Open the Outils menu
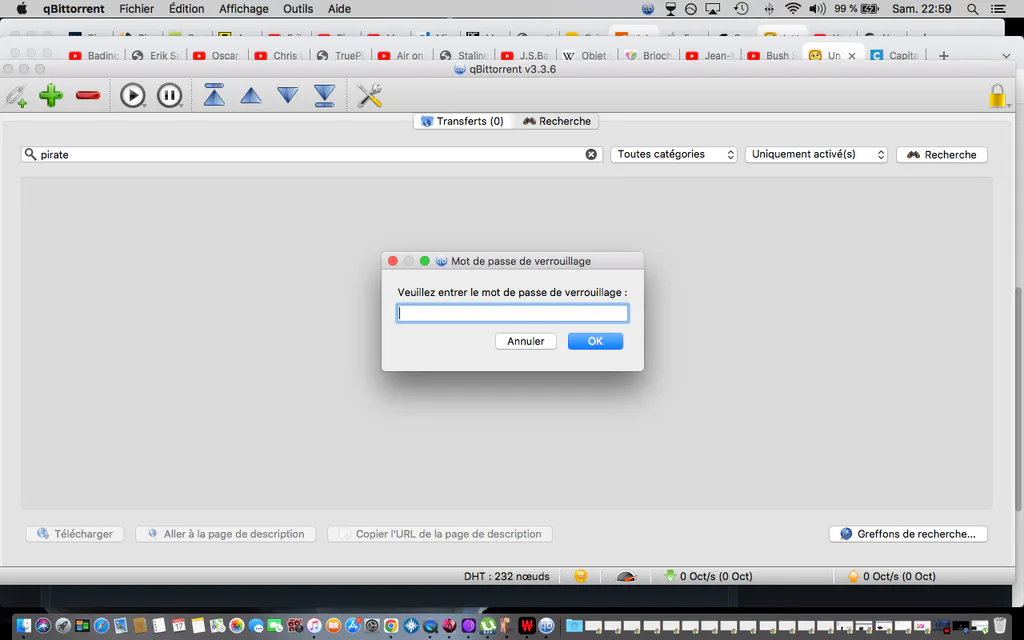The width and height of the screenshot is (1024, 640). (x=298, y=9)
